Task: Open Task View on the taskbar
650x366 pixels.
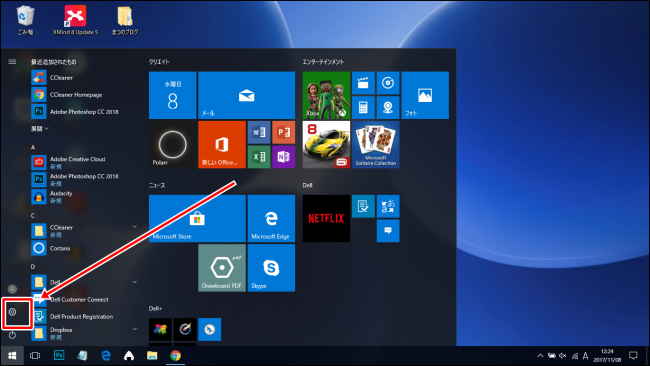Action: click(x=35, y=356)
